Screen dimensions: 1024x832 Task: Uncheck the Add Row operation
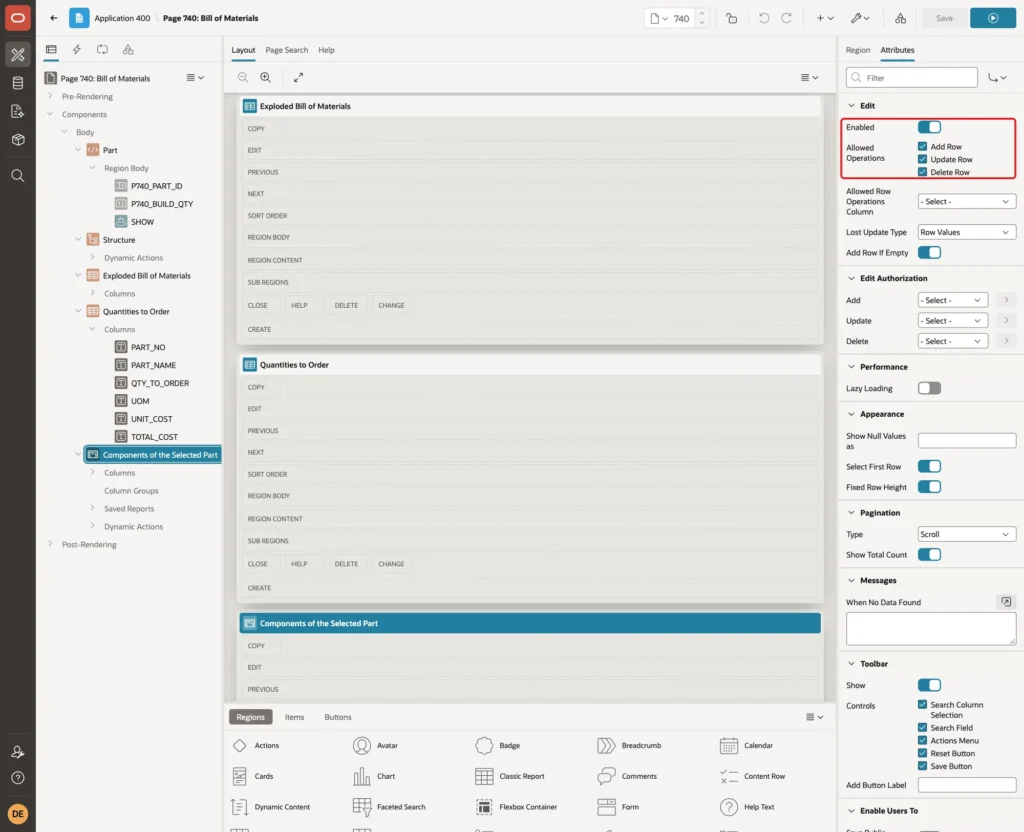(922, 146)
